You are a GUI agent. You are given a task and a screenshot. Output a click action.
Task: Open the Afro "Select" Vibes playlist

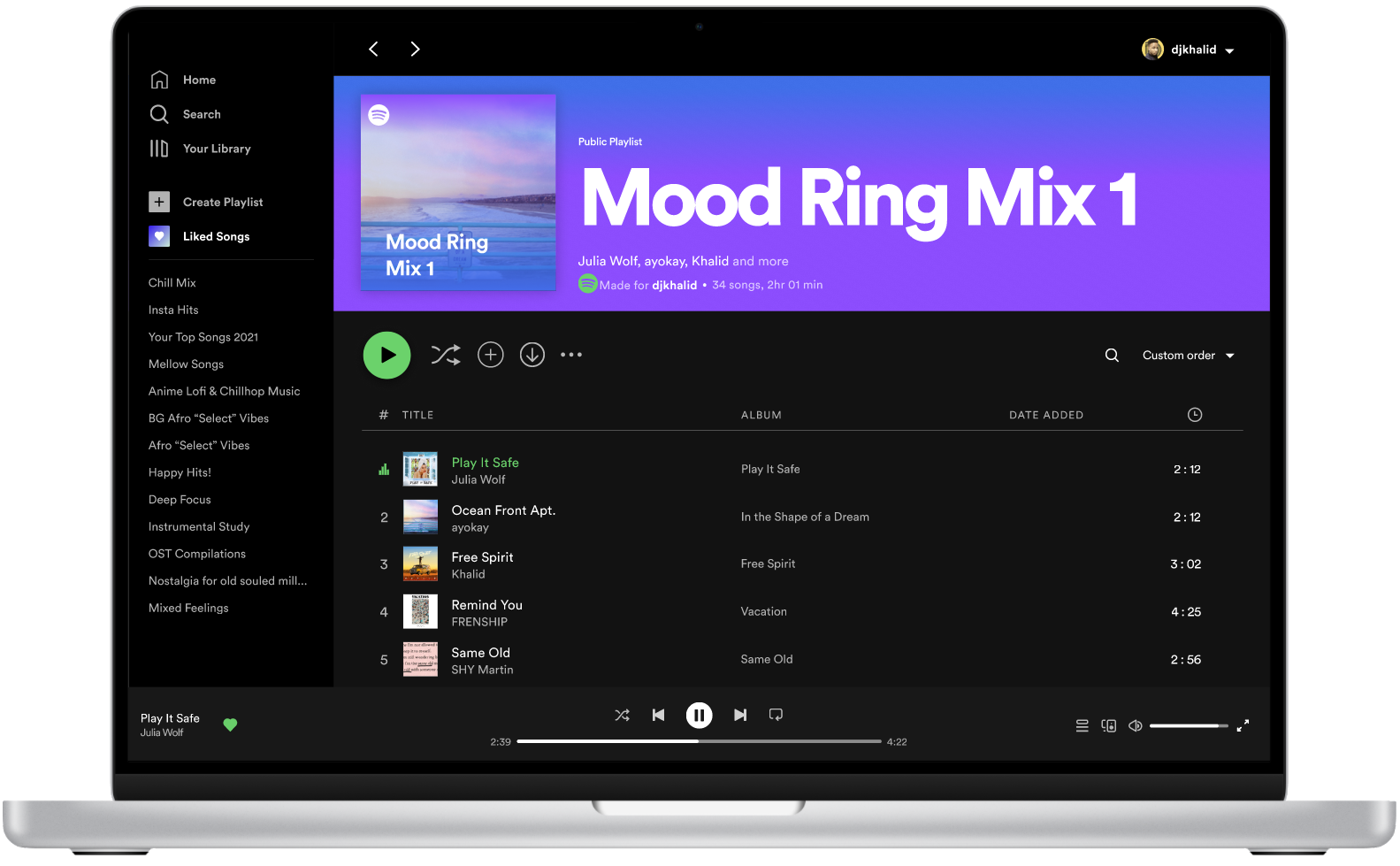pyautogui.click(x=199, y=445)
